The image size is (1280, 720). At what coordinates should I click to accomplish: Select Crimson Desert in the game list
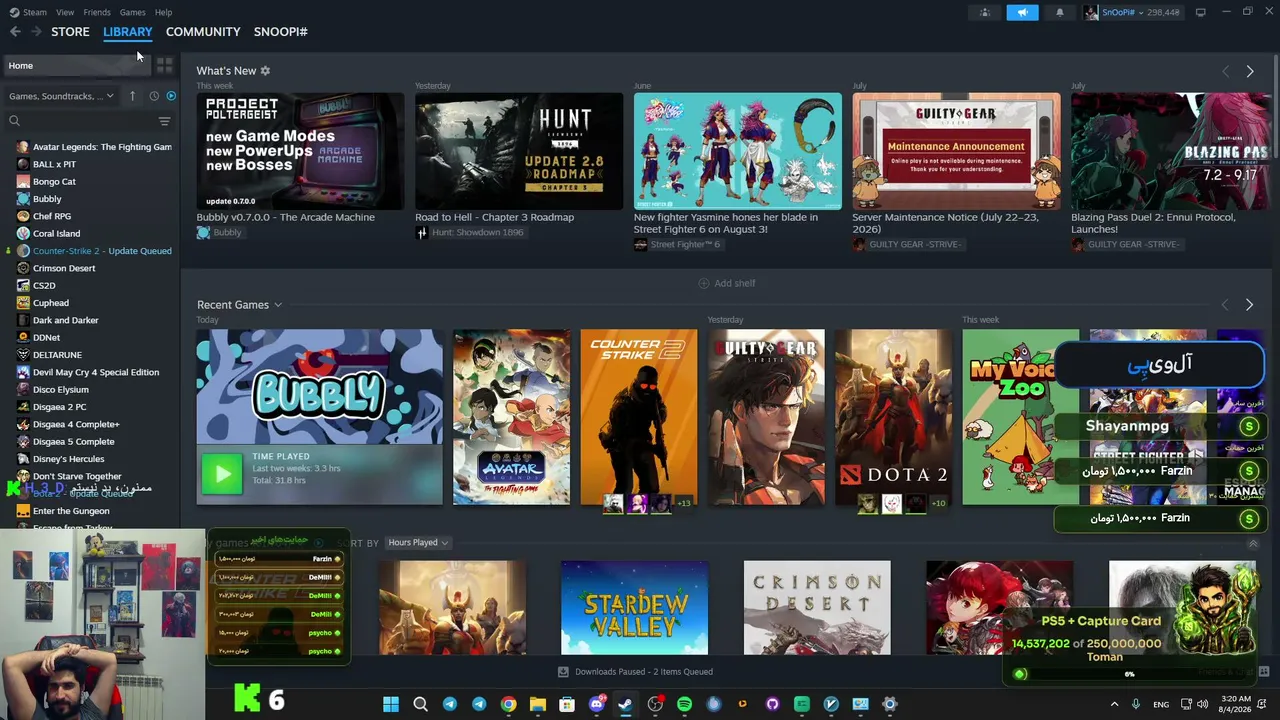click(64, 268)
